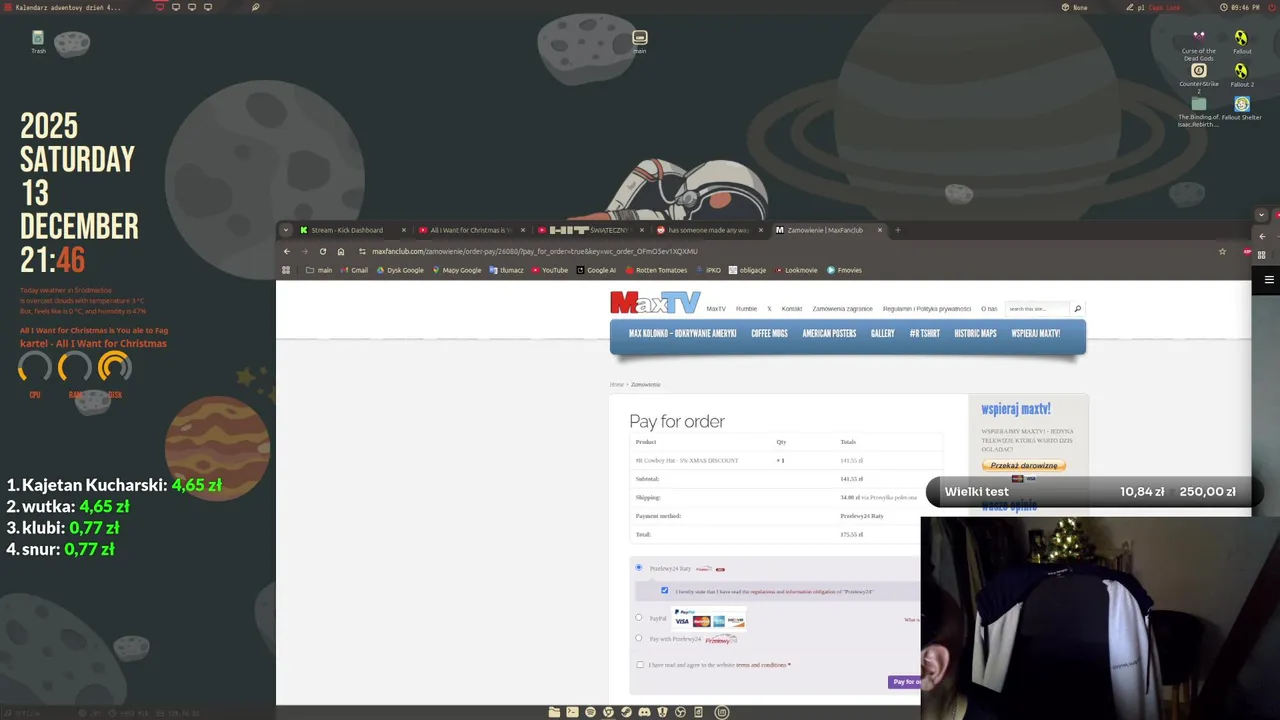The height and width of the screenshot is (720, 1280).
Task: Switch to 'has someone made any way' tab
Action: tap(709, 230)
